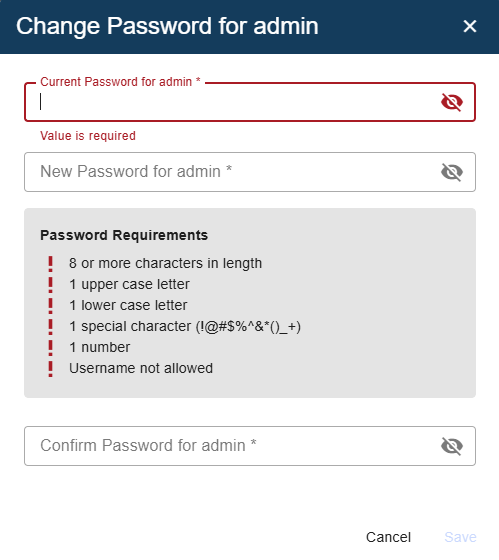This screenshot has width=499, height=560.
Task: Click the Password Requirements heading
Action: tap(124, 235)
